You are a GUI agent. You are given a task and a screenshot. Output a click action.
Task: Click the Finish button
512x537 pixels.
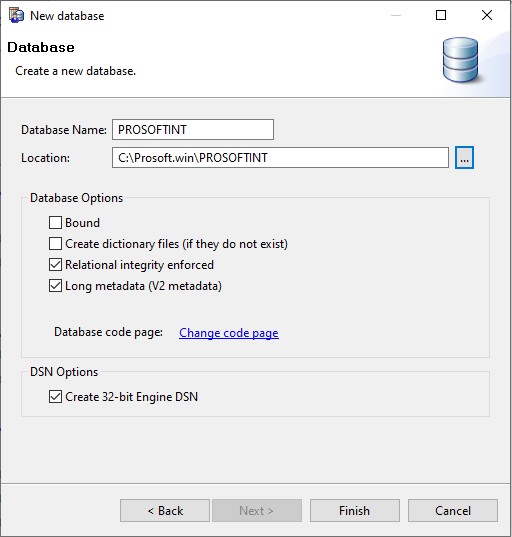pyautogui.click(x=355, y=511)
